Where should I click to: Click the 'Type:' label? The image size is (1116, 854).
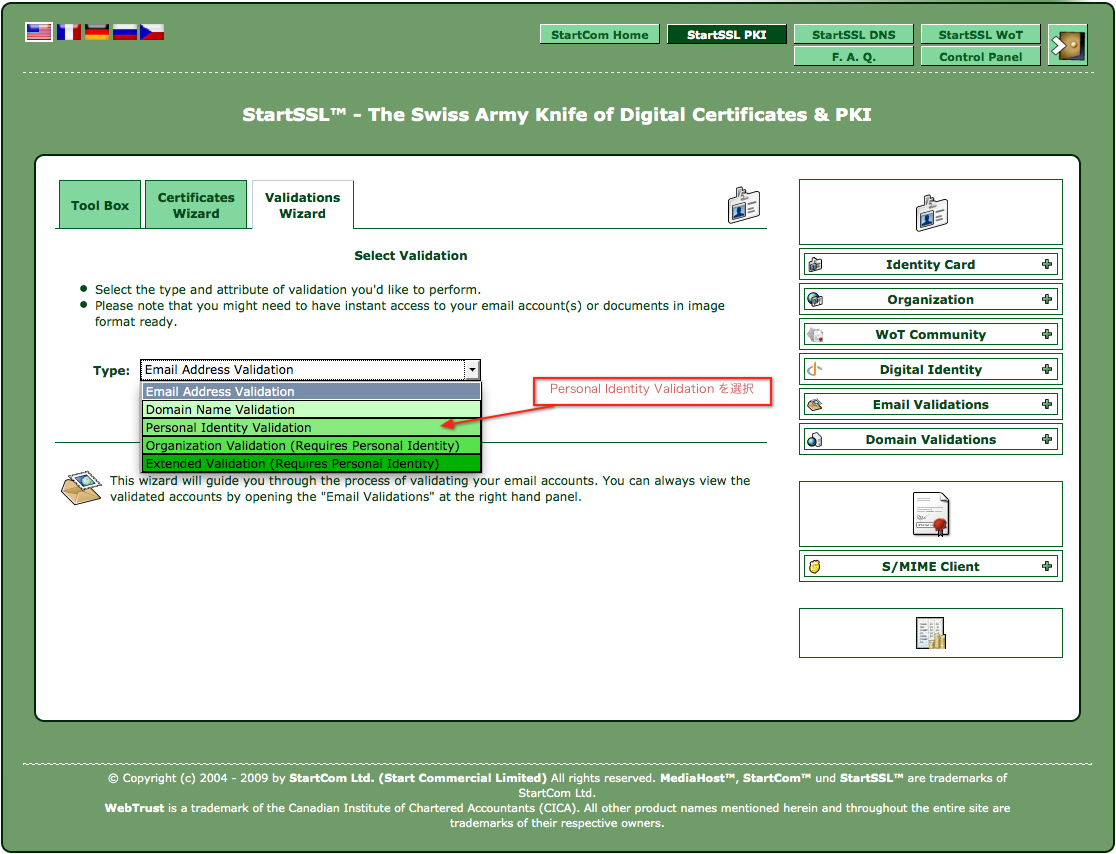pyautogui.click(x=111, y=371)
